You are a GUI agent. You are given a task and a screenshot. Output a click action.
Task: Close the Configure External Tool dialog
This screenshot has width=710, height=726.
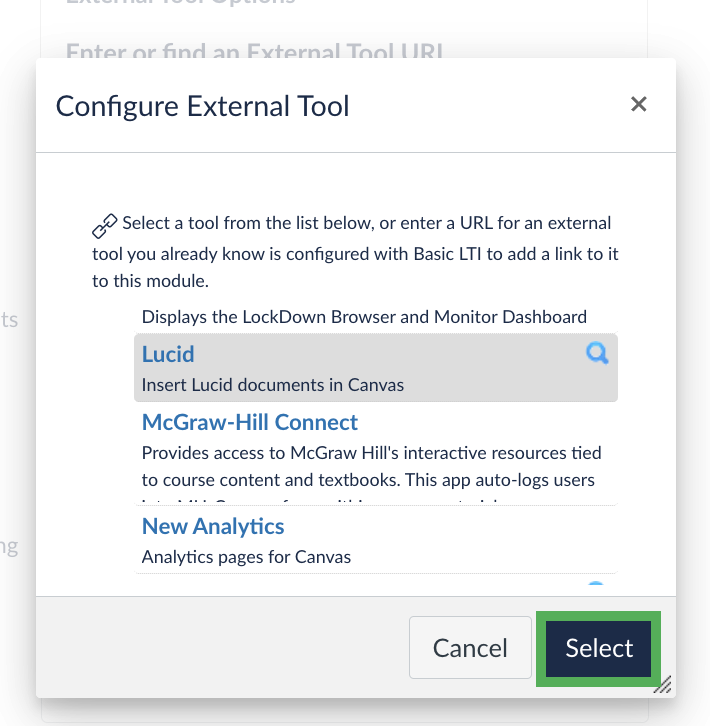[639, 104]
